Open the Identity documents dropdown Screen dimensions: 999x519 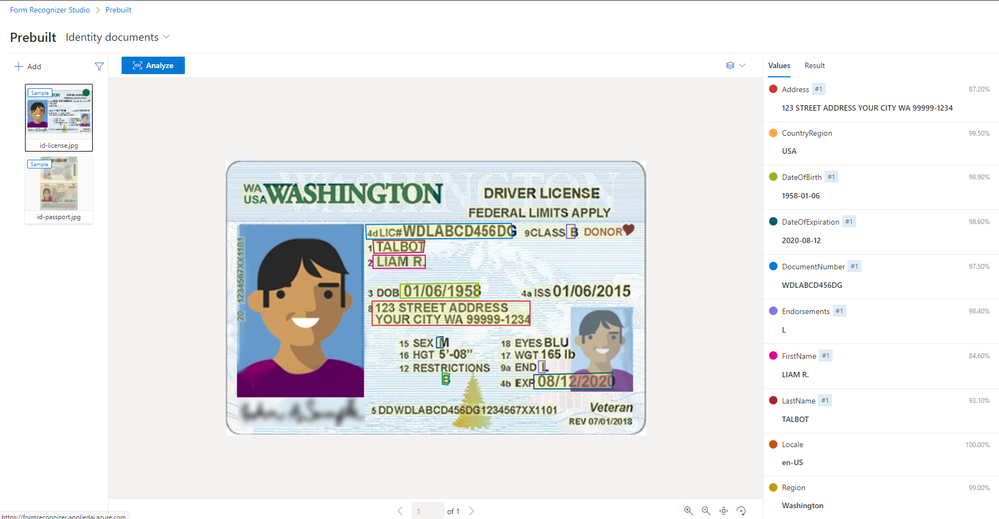118,37
